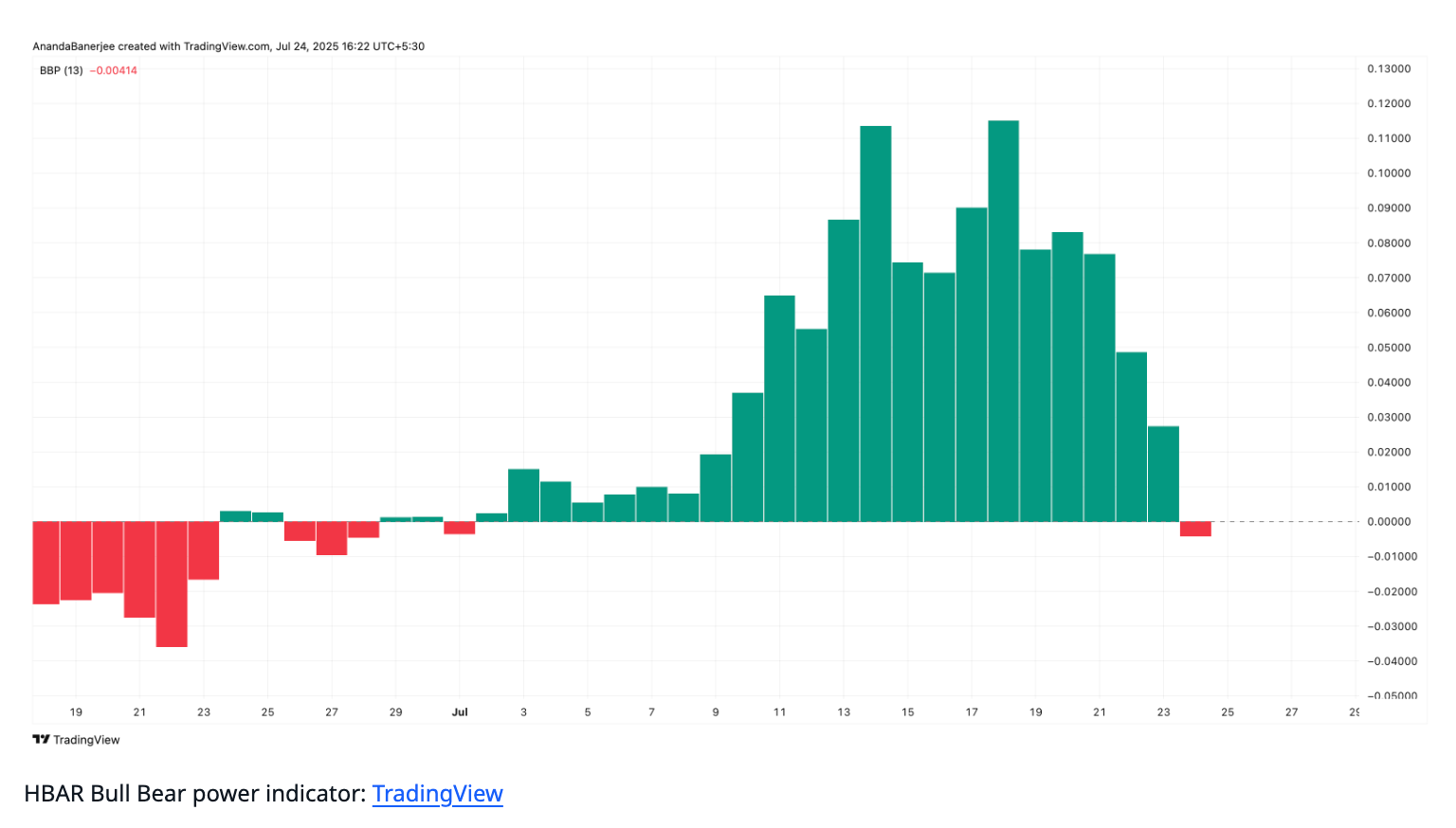Click the BBP (13) indicator label
The width and height of the screenshot is (1456, 828).
pyautogui.click(x=61, y=71)
